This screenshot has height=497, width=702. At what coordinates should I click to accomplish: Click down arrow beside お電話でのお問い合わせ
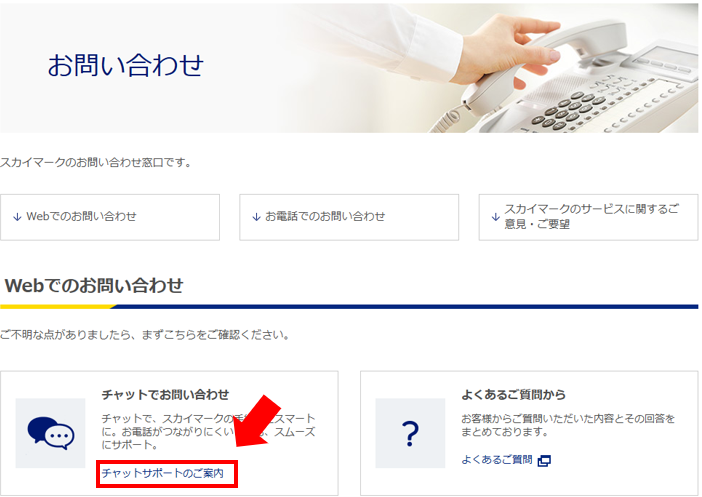click(256, 217)
